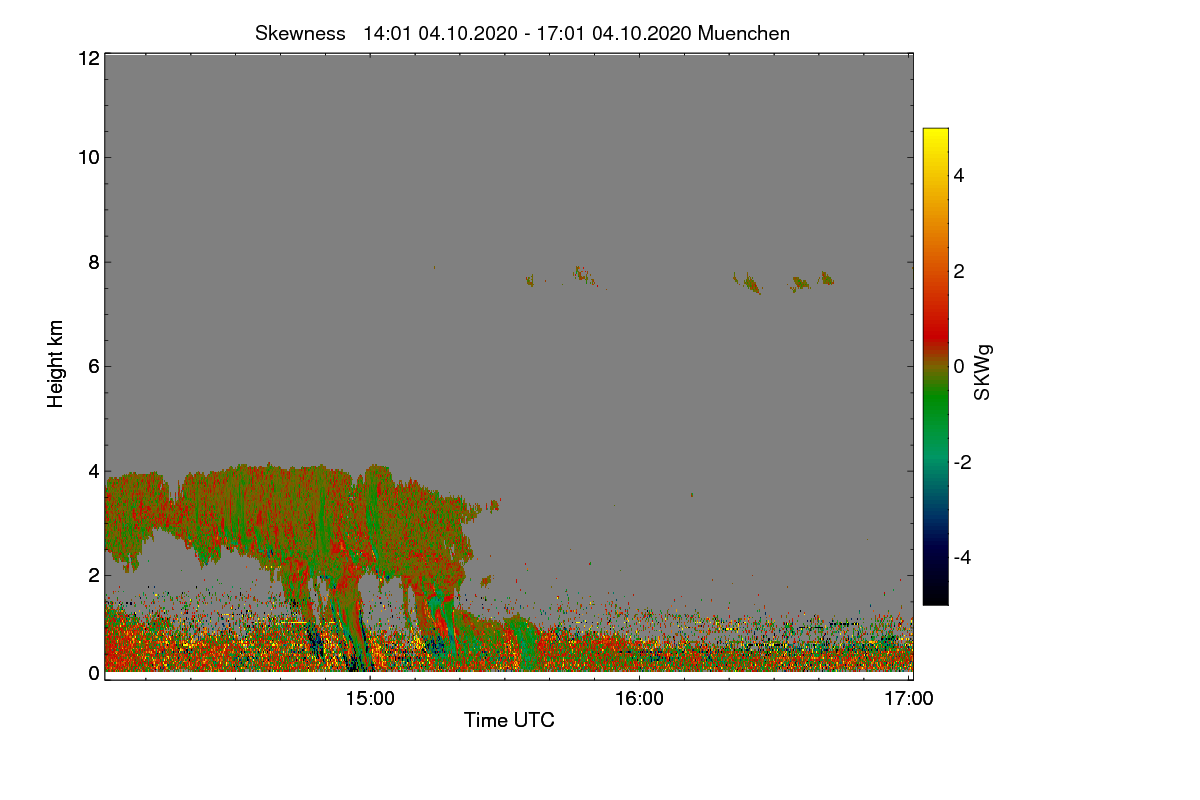Click the height tick label 6
Screen dimensions: 1200x800
tap(93, 366)
